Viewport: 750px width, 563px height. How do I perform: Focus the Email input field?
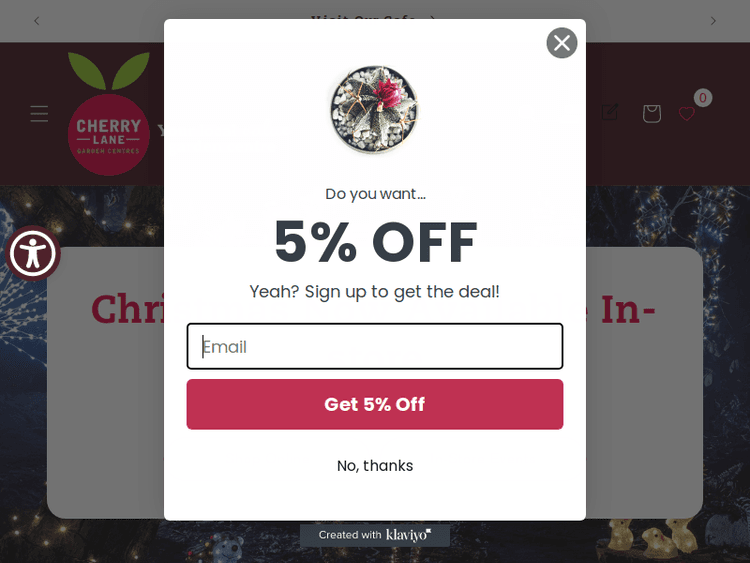tap(375, 346)
